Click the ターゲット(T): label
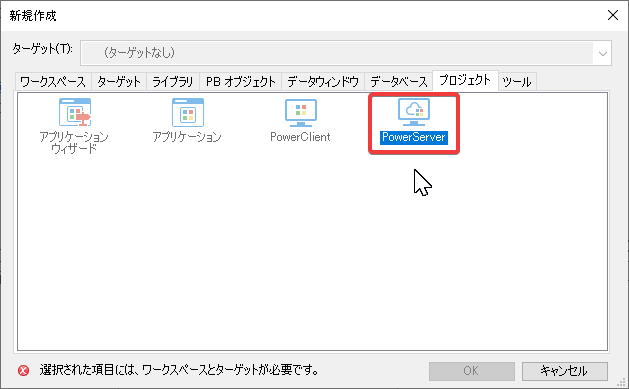Image resolution: width=629 pixels, height=389 pixels. pos(43,49)
